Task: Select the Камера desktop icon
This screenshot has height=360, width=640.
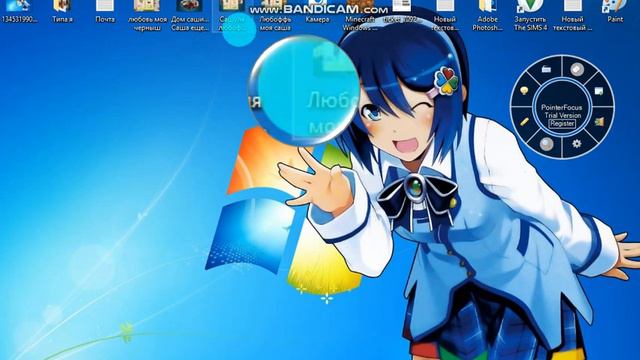Action: tap(317, 12)
